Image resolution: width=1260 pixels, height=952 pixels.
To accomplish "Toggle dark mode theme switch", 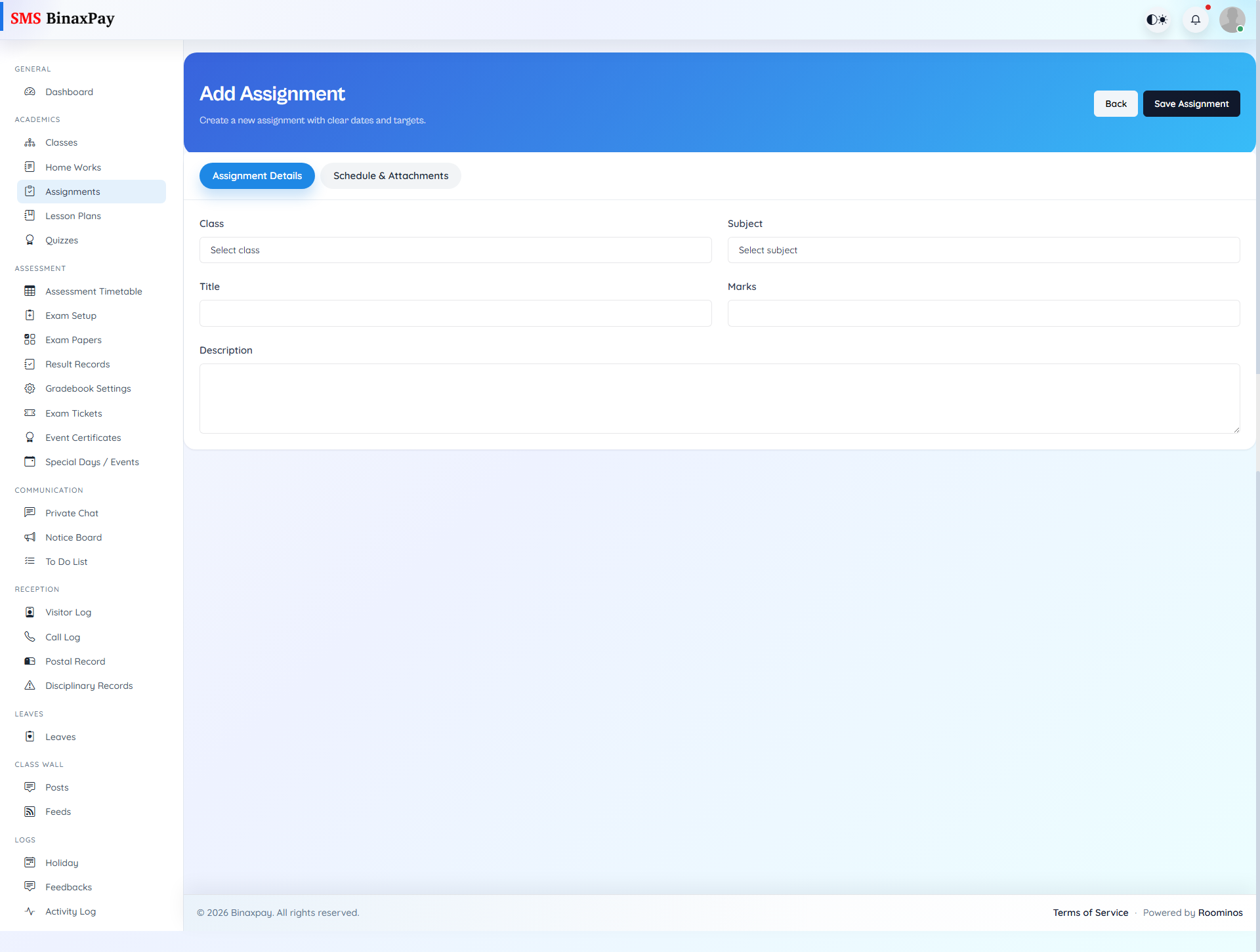I will (x=1157, y=19).
